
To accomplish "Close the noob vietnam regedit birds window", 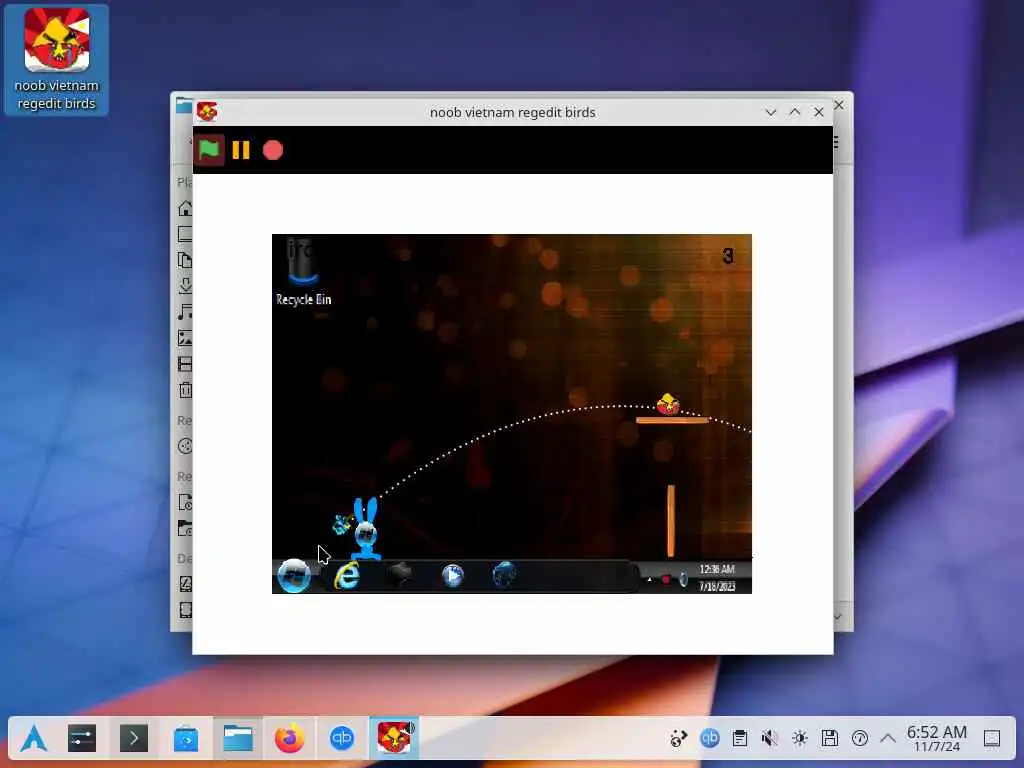I will [818, 112].
